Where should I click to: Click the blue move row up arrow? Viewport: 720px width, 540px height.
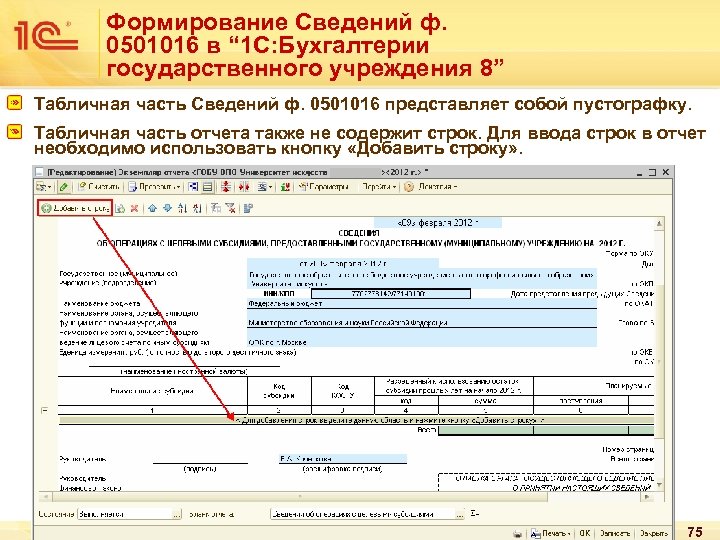point(152,208)
